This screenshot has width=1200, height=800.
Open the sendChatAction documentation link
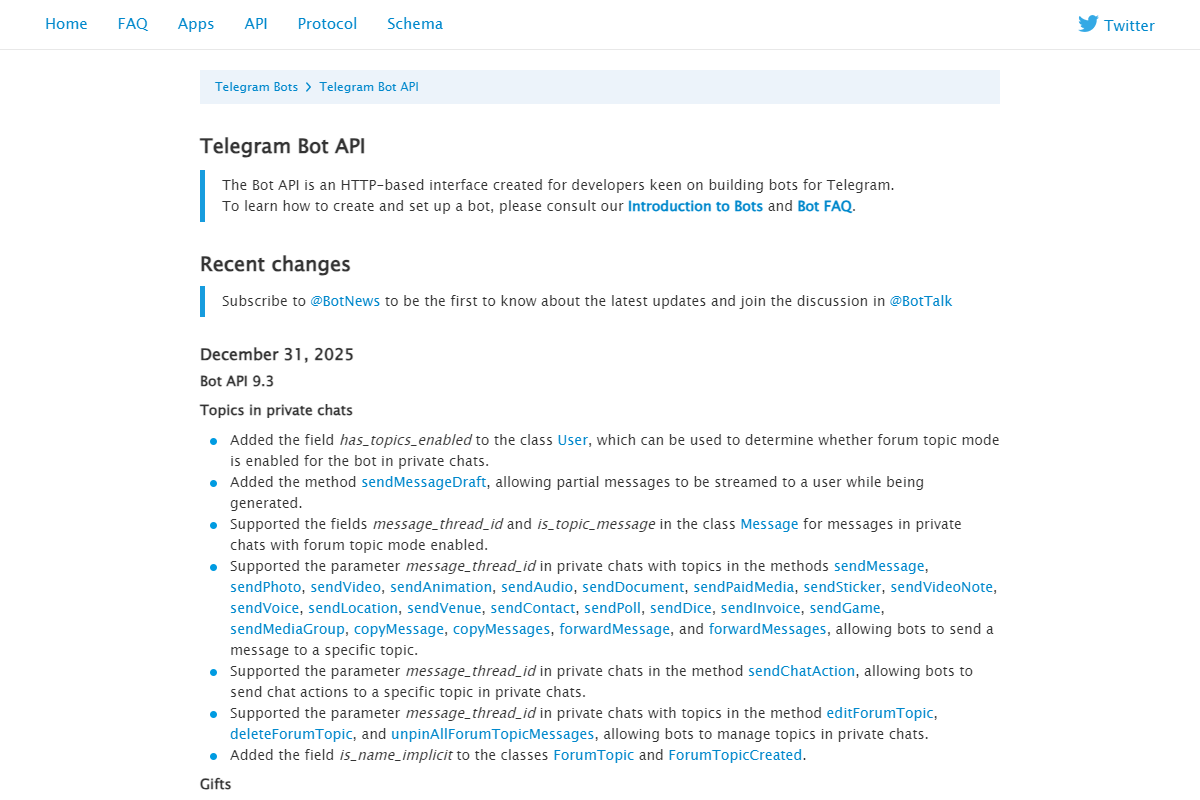[801, 670]
